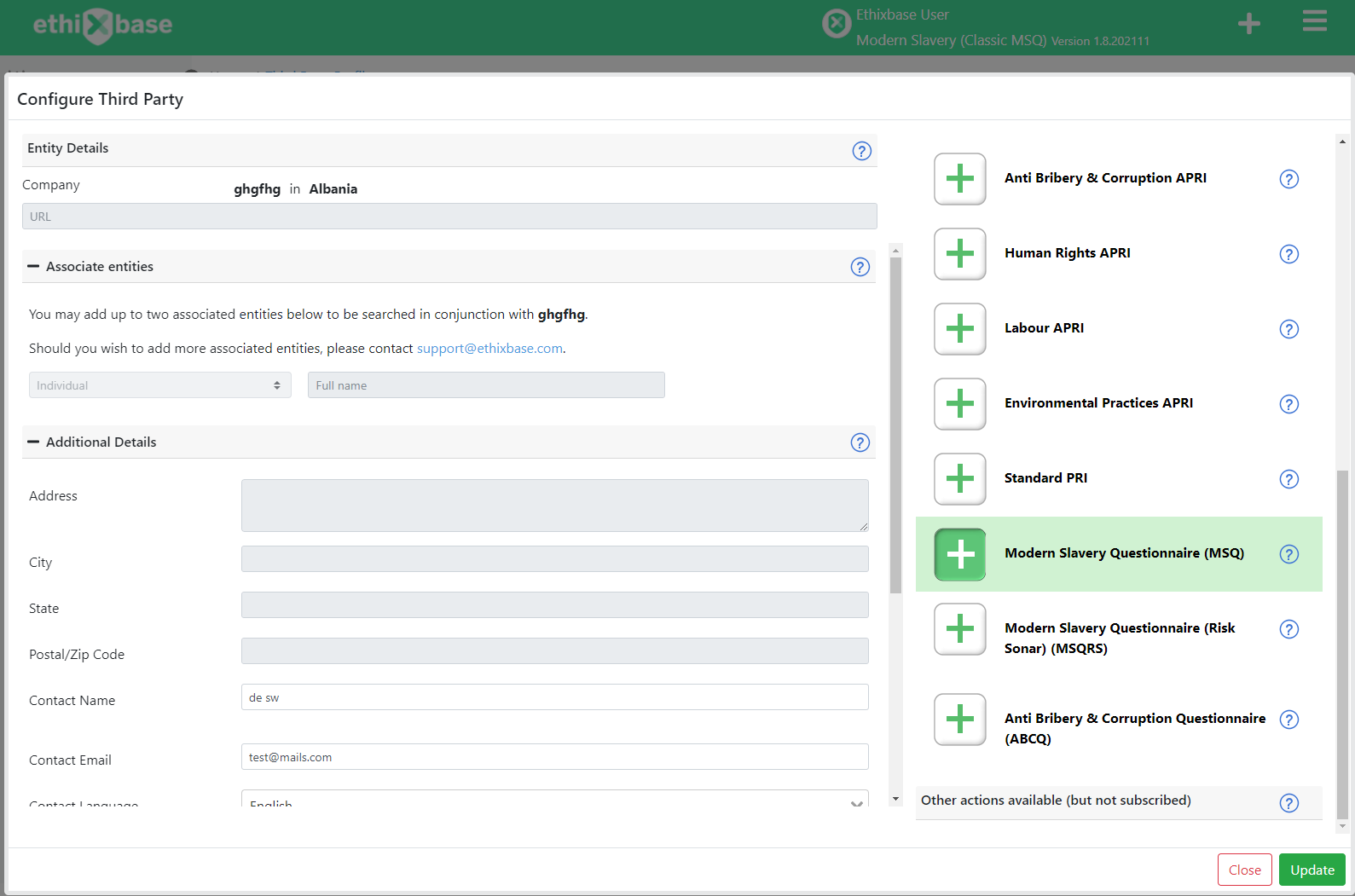Open the Contact Language dropdown
Viewport: 1355px width, 896px height.
click(555, 800)
